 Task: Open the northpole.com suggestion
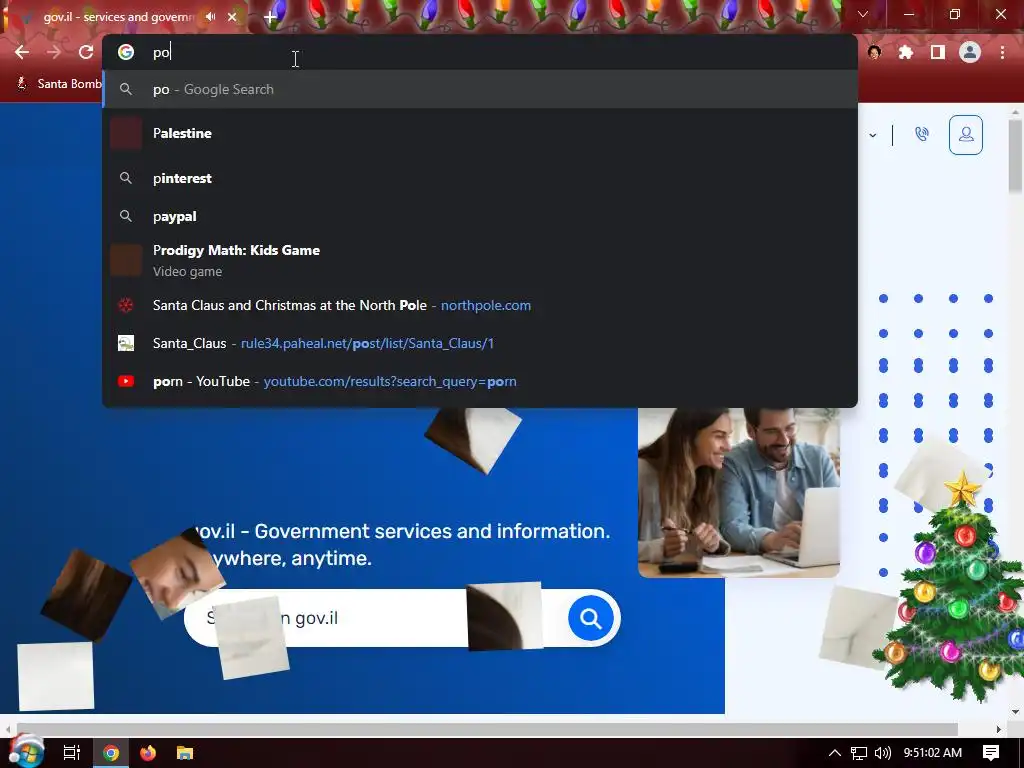tap(480, 305)
